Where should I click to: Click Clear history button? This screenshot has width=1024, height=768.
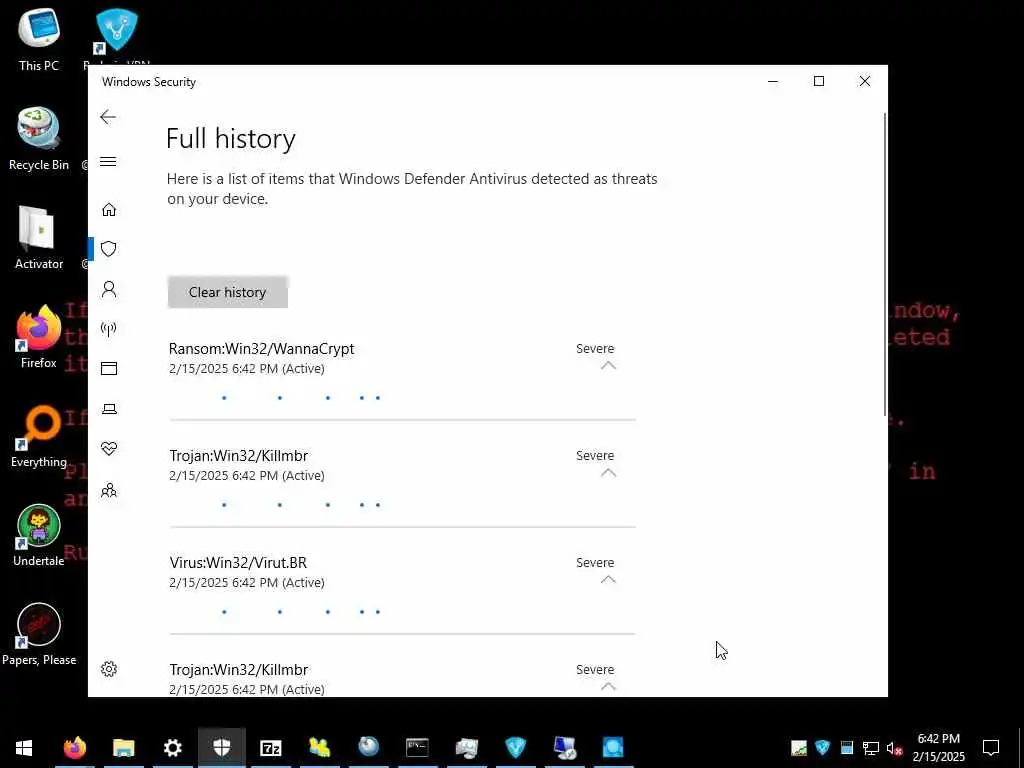coord(227,292)
